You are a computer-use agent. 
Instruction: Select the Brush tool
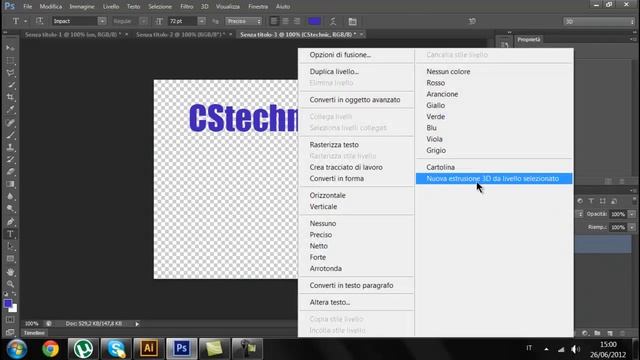click(x=10, y=135)
